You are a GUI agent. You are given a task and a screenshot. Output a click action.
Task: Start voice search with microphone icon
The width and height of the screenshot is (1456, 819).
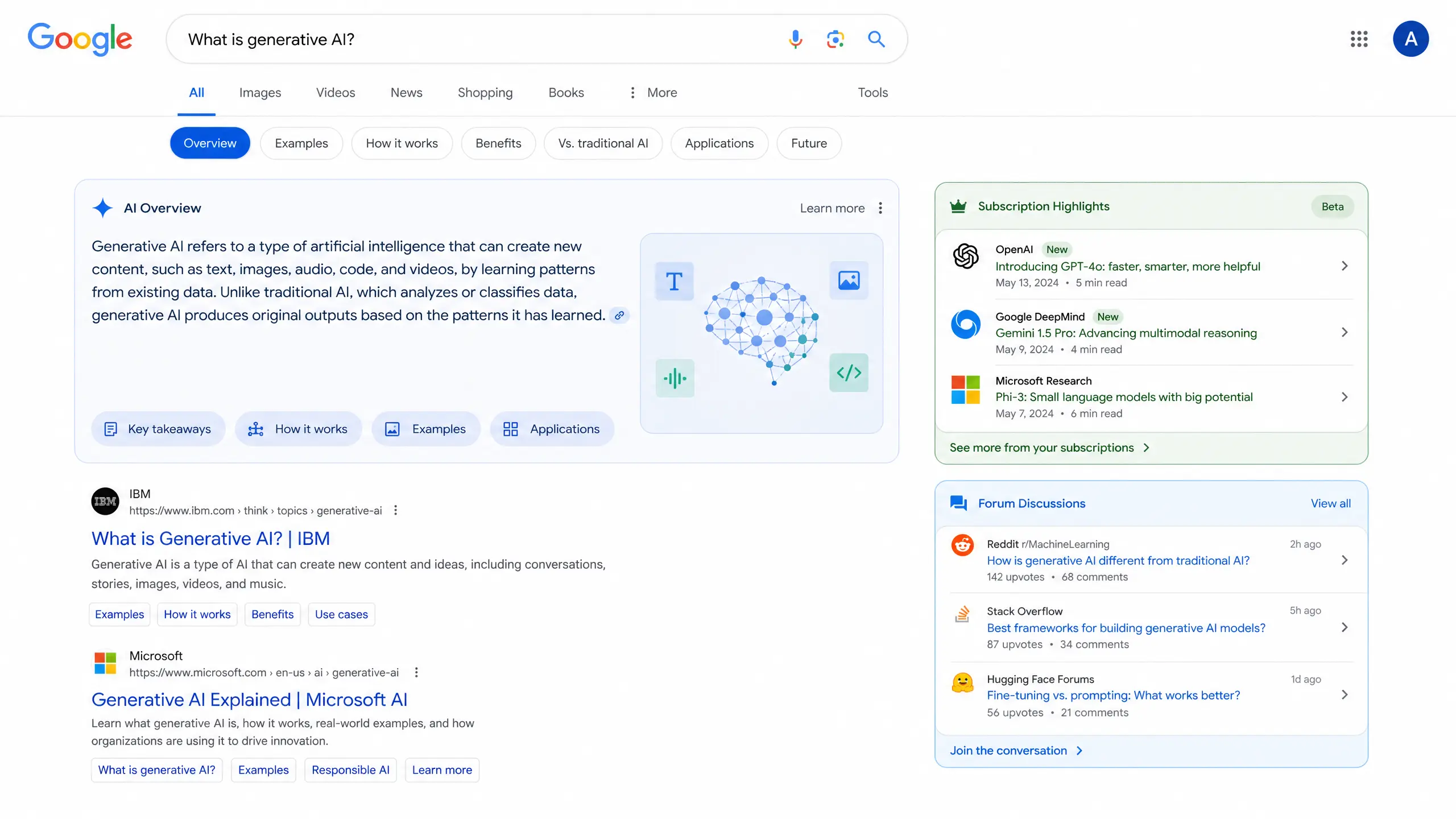pyautogui.click(x=796, y=39)
